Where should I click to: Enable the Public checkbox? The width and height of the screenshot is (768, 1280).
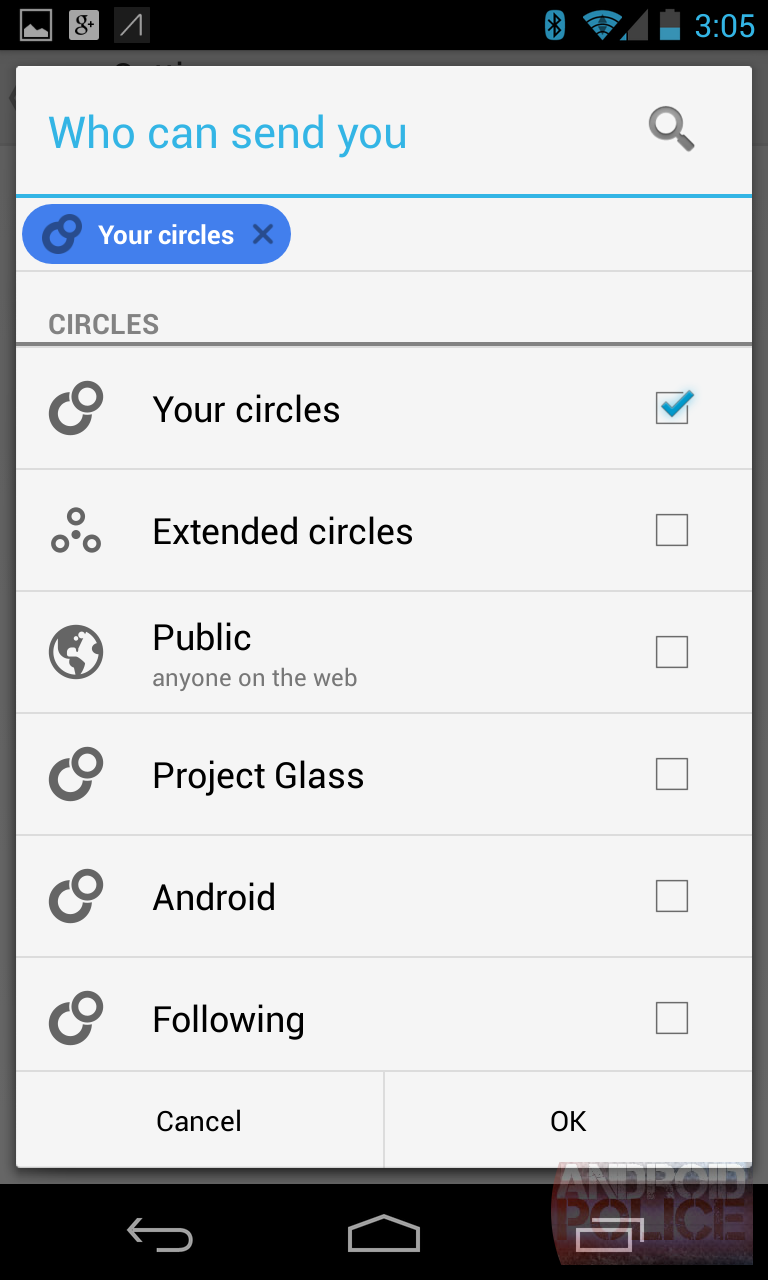[x=672, y=652]
